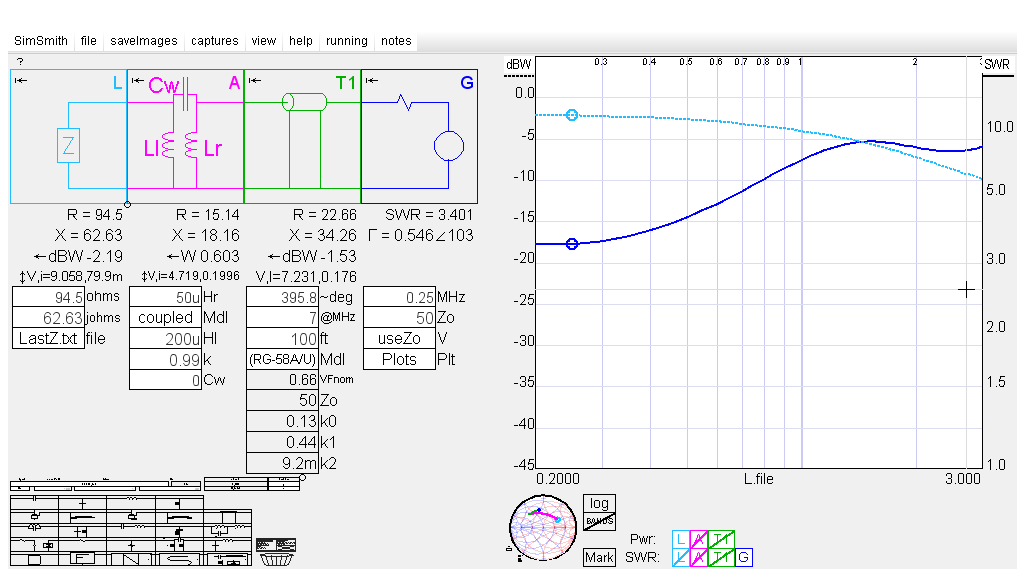The height and width of the screenshot is (577, 1025).
Task: Choose the palette block with a diagonal line
Action: pos(131,559)
